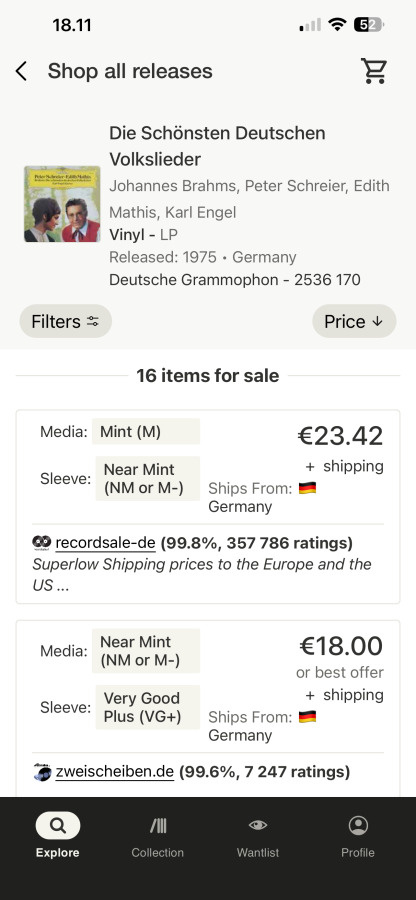Tap the zweischeiben.de seller avatar icon

pyautogui.click(x=42, y=772)
